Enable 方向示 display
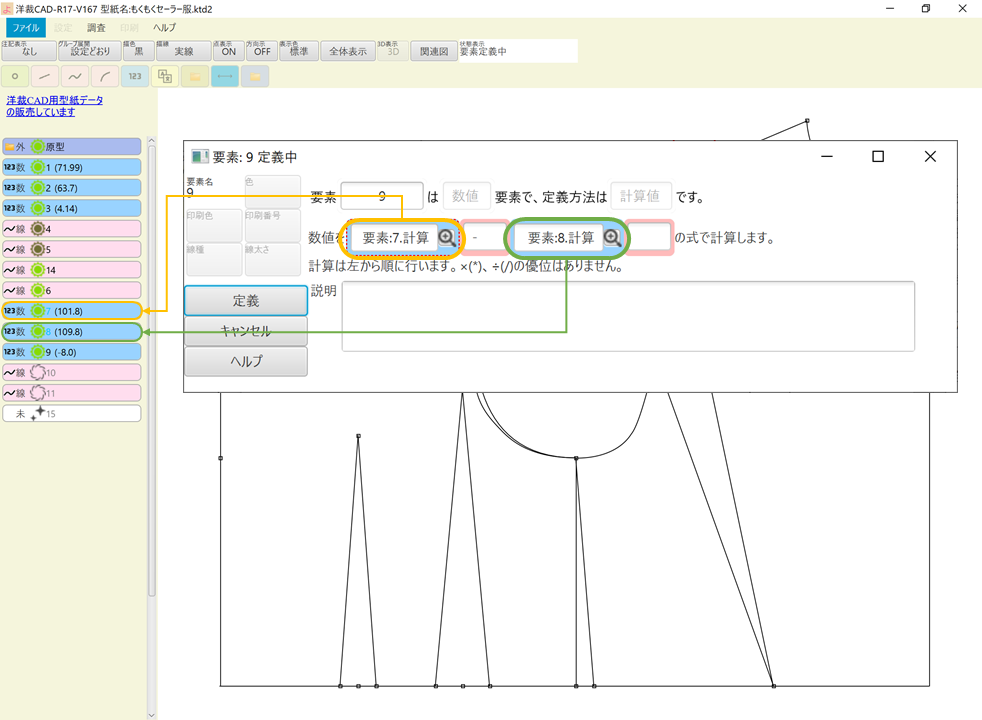This screenshot has height=720, width=982. (261, 50)
